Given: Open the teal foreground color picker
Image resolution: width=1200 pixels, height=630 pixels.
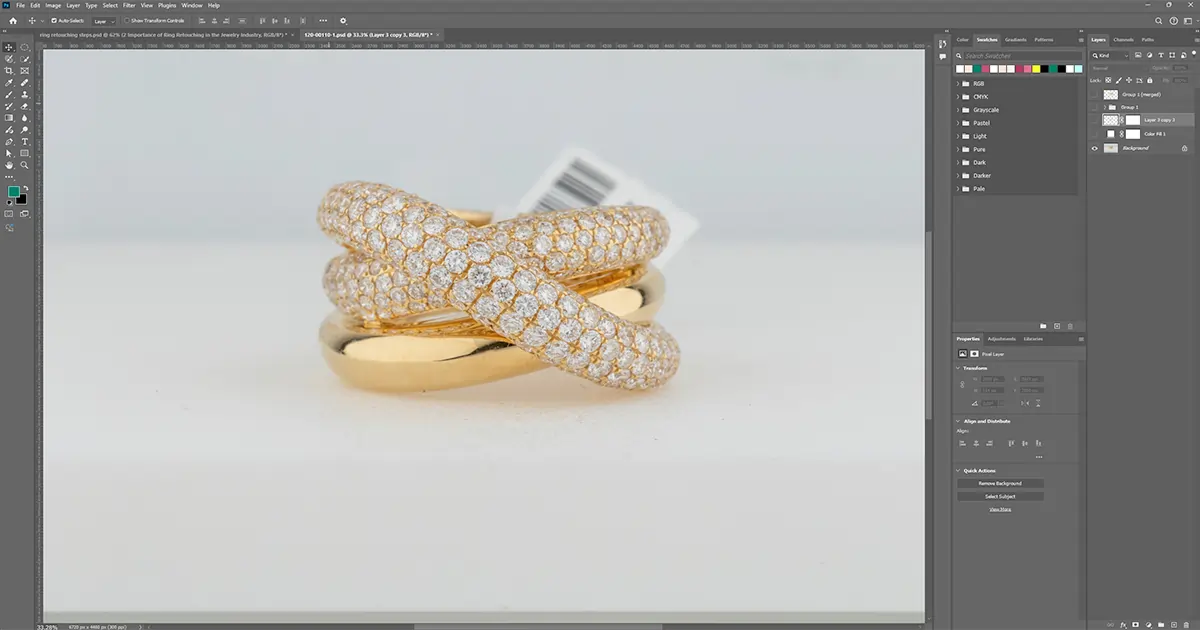Looking at the screenshot, I should pyautogui.click(x=13, y=191).
